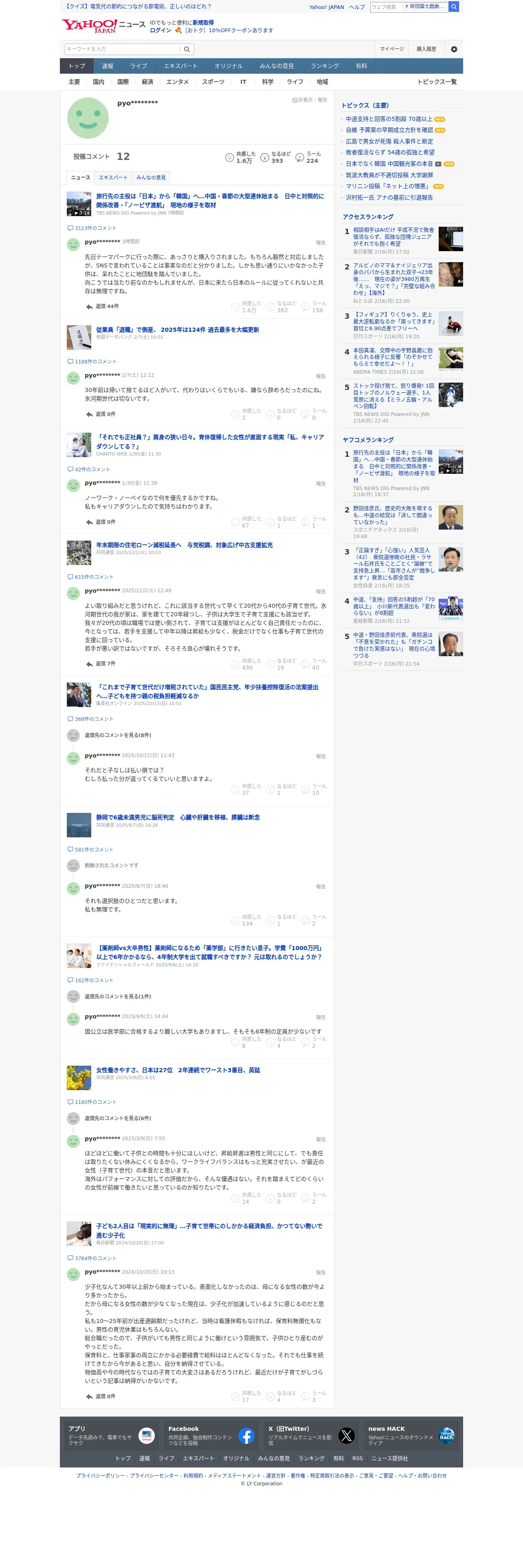Click ranking item 野田佳彦氏、歴史的大敗を喫する
Image resolution: width=523 pixels, height=1568 pixels.
click(x=393, y=516)
